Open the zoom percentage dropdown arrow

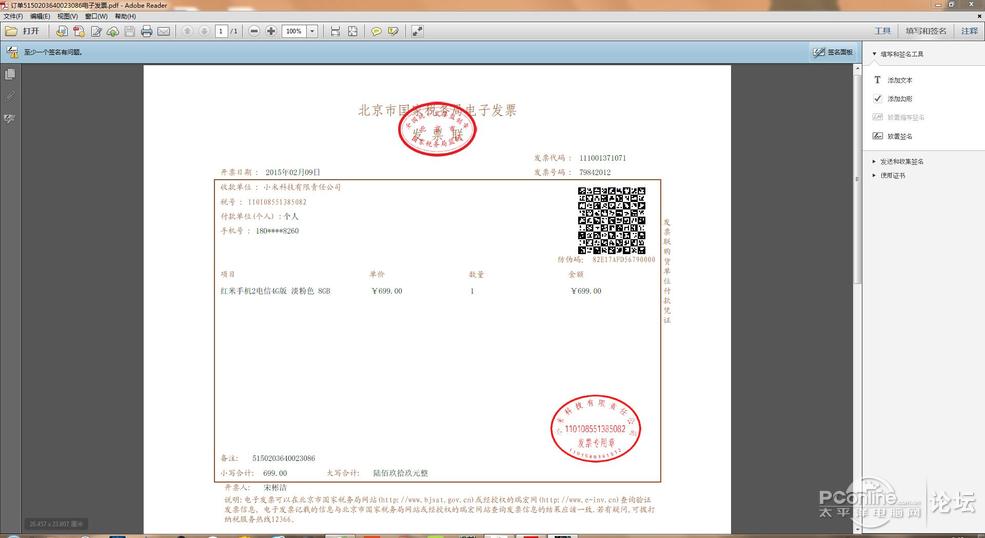(312, 31)
